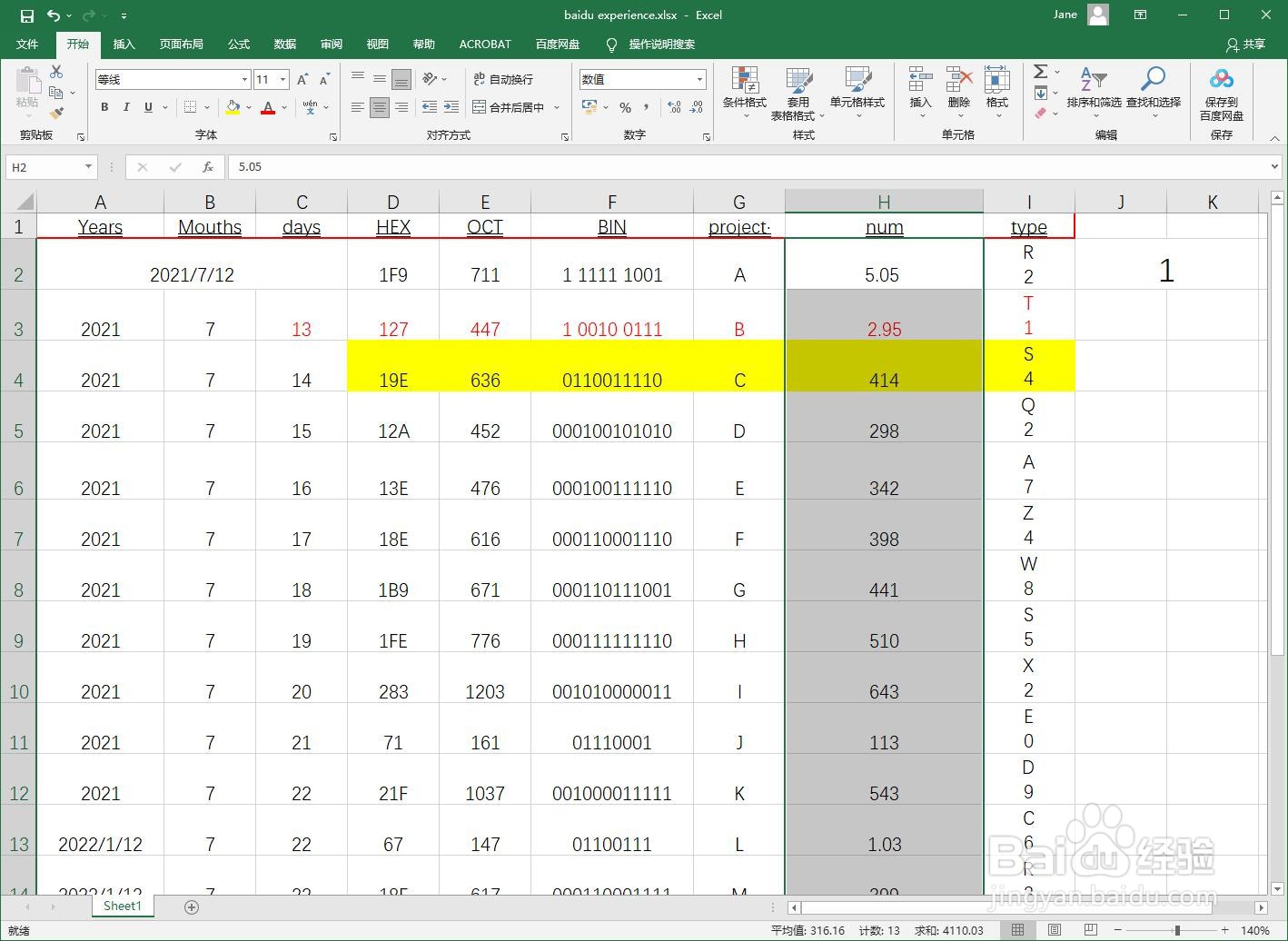Open the font size 11 dropdown
Screen dimensions: 1288x941
coord(282,80)
